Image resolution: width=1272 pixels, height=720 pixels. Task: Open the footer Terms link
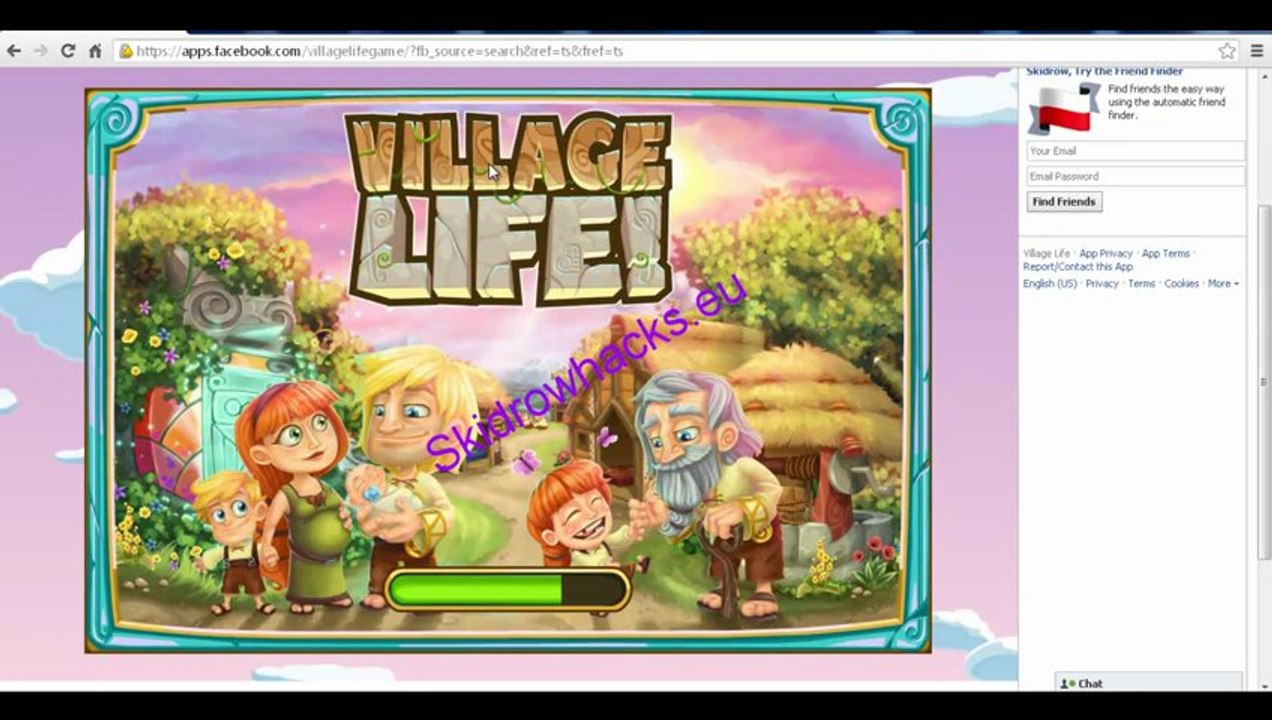point(1141,284)
